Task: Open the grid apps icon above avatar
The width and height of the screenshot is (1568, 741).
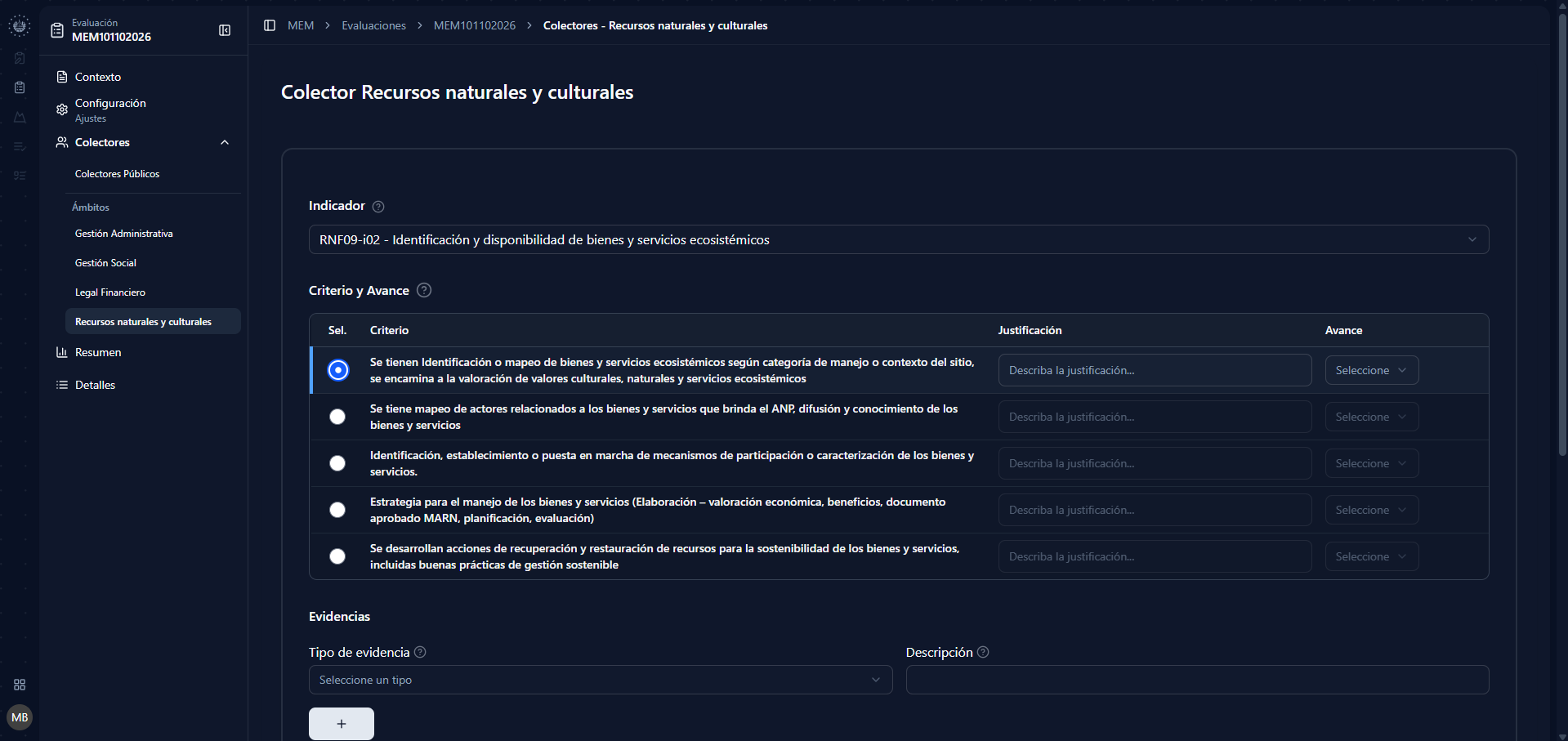Action: coord(20,685)
